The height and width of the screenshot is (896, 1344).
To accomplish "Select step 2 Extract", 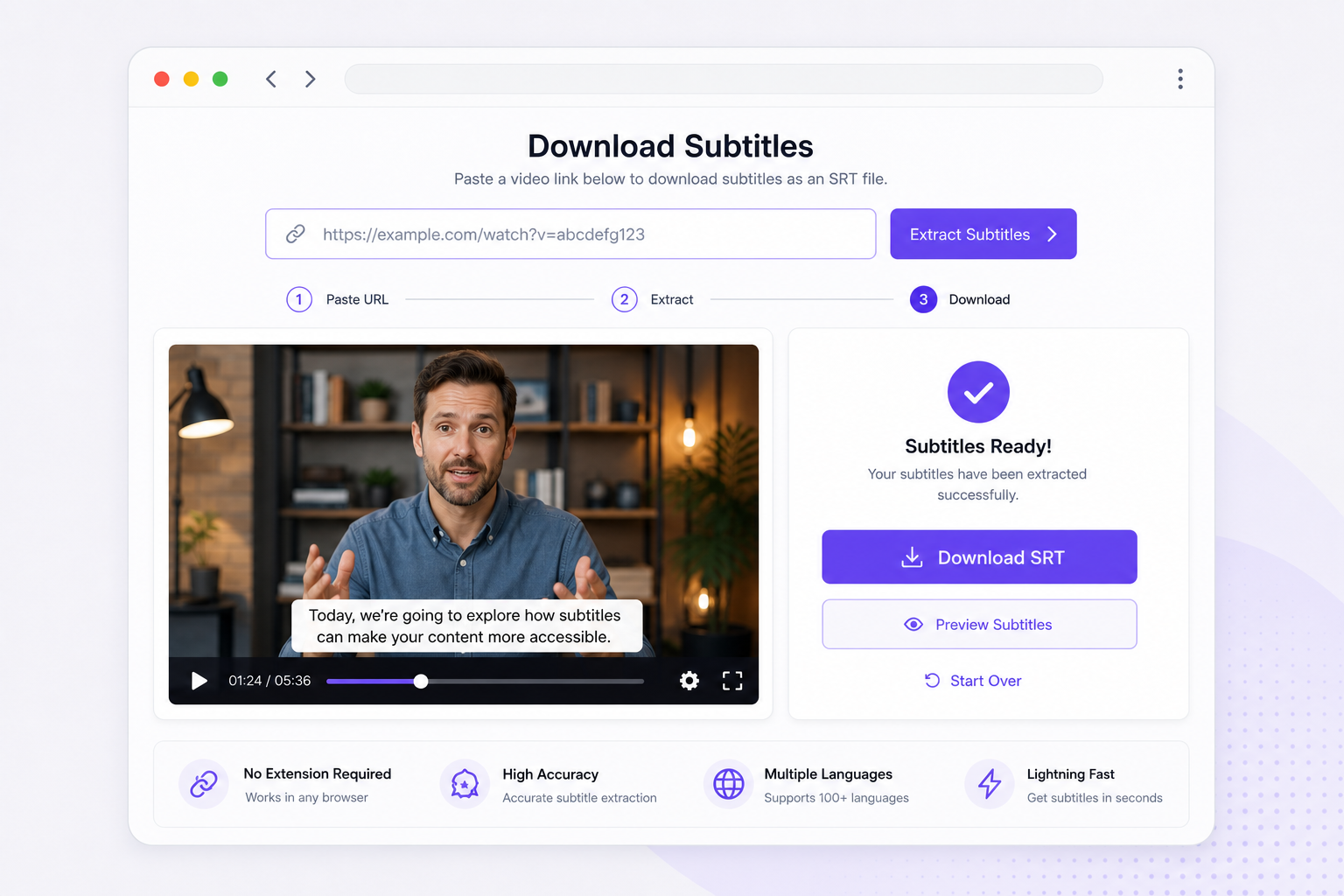I will 653,299.
